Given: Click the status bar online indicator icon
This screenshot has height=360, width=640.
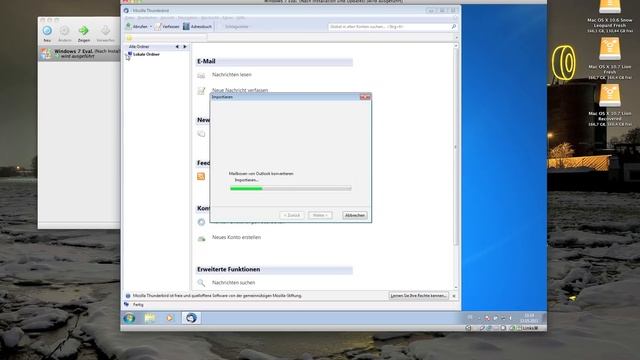Looking at the screenshot, I should (x=127, y=304).
